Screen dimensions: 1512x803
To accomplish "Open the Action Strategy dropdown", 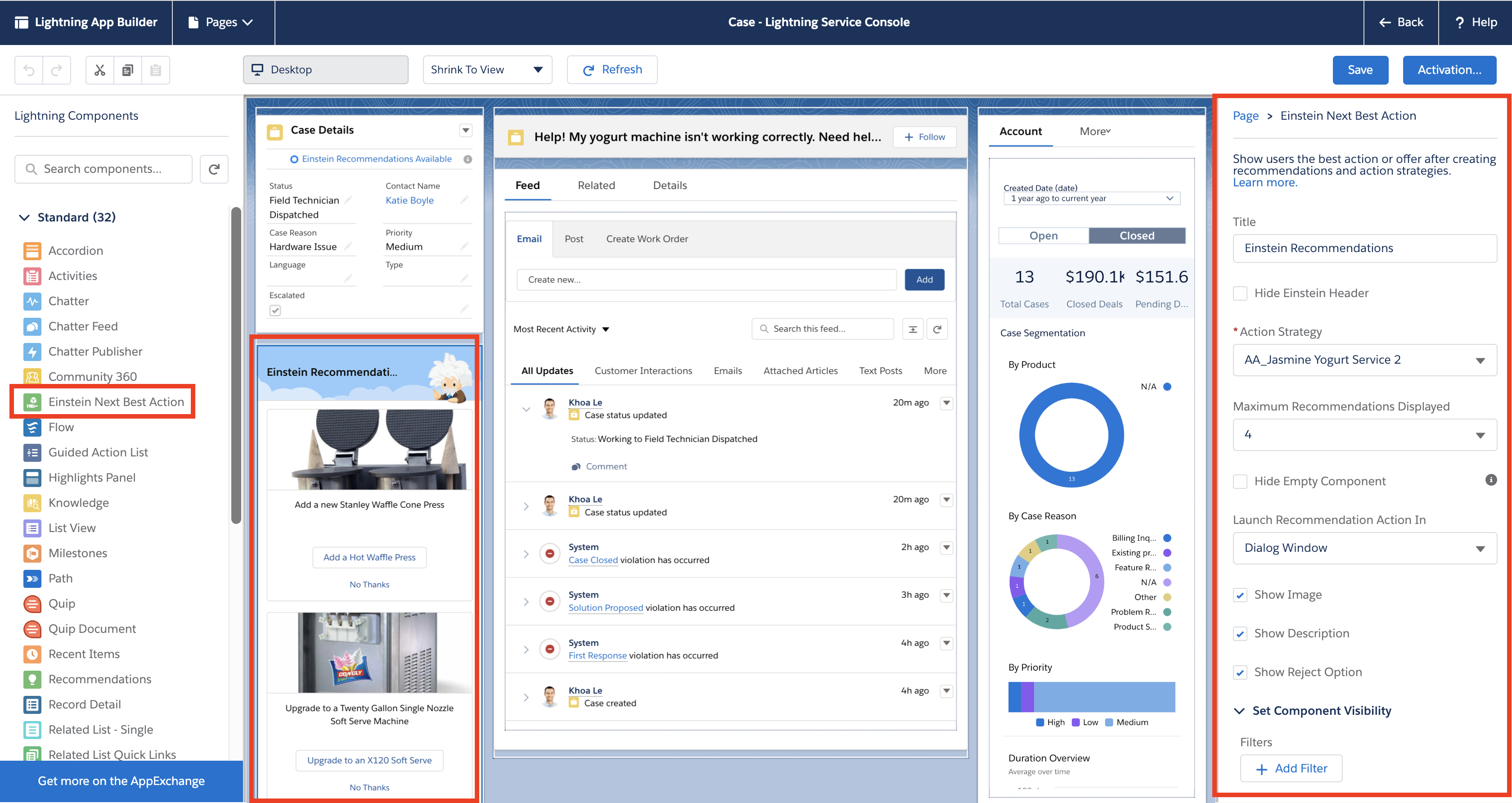I will click(x=1364, y=360).
